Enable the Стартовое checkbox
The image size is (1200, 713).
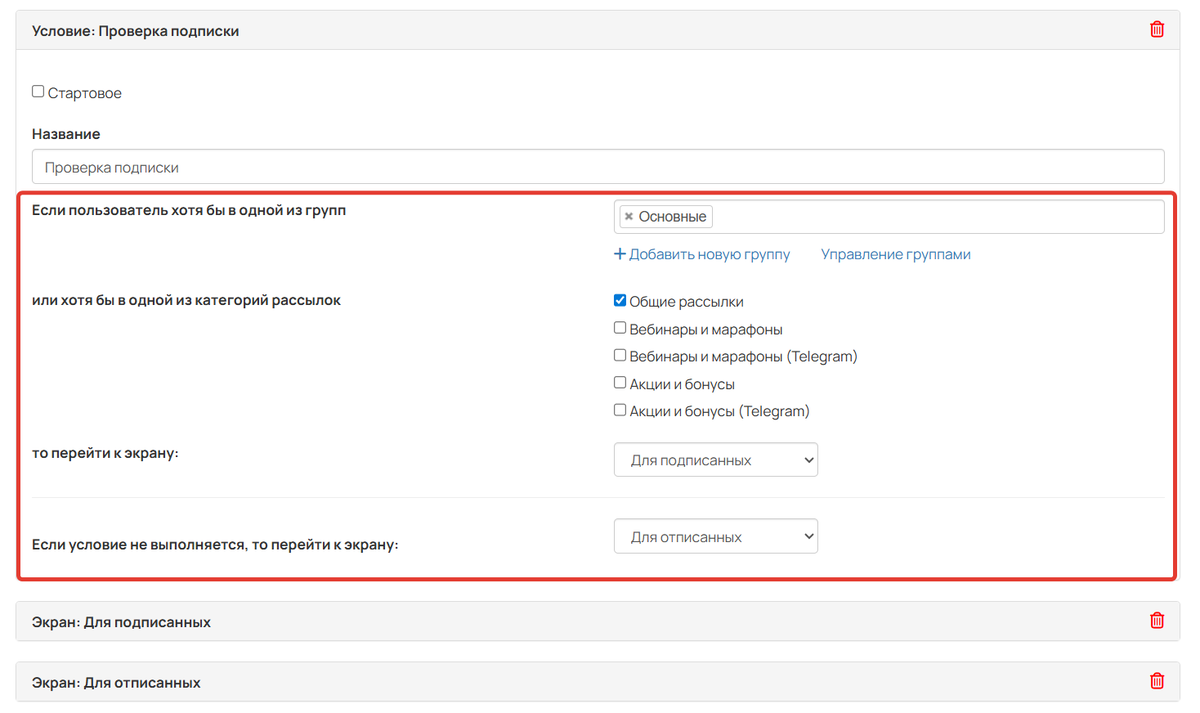coord(38,92)
